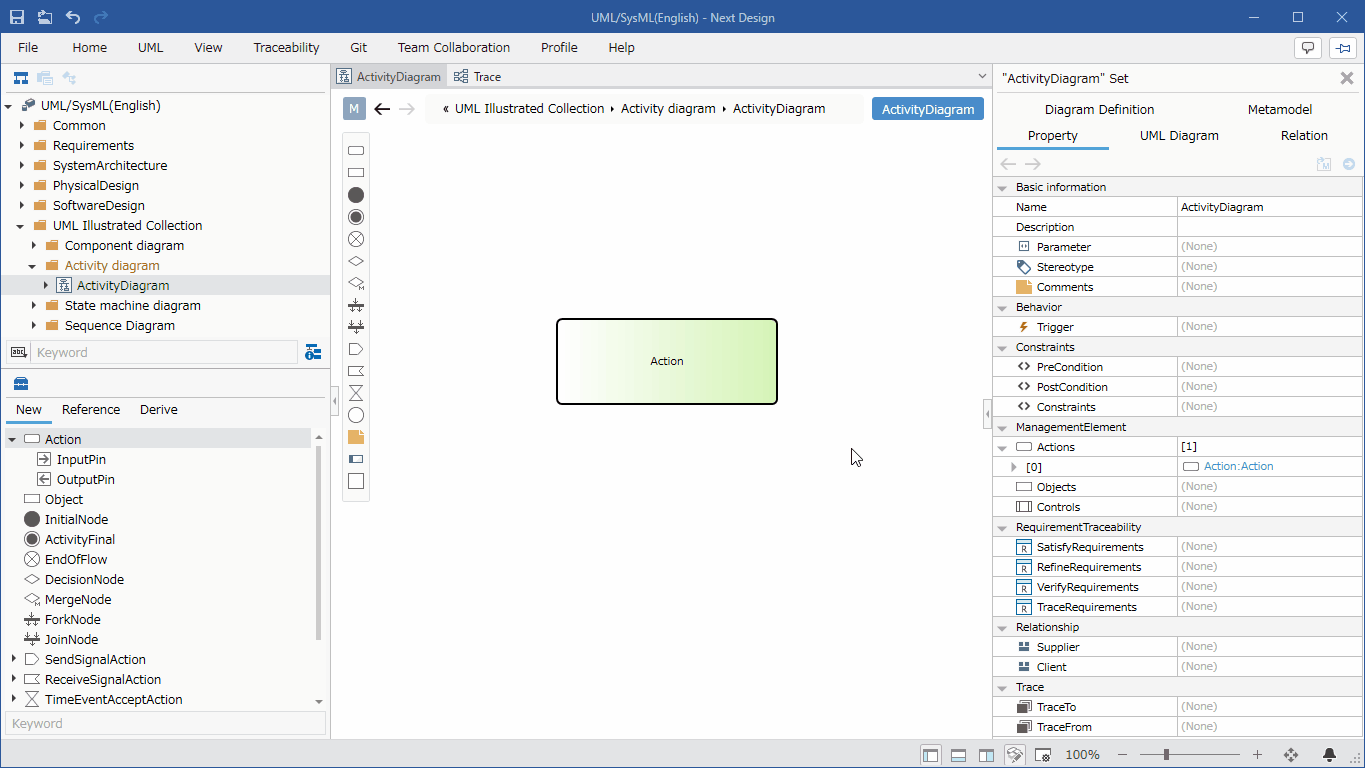Collapse the Basic information section
The image size is (1365, 768).
click(x=1002, y=187)
